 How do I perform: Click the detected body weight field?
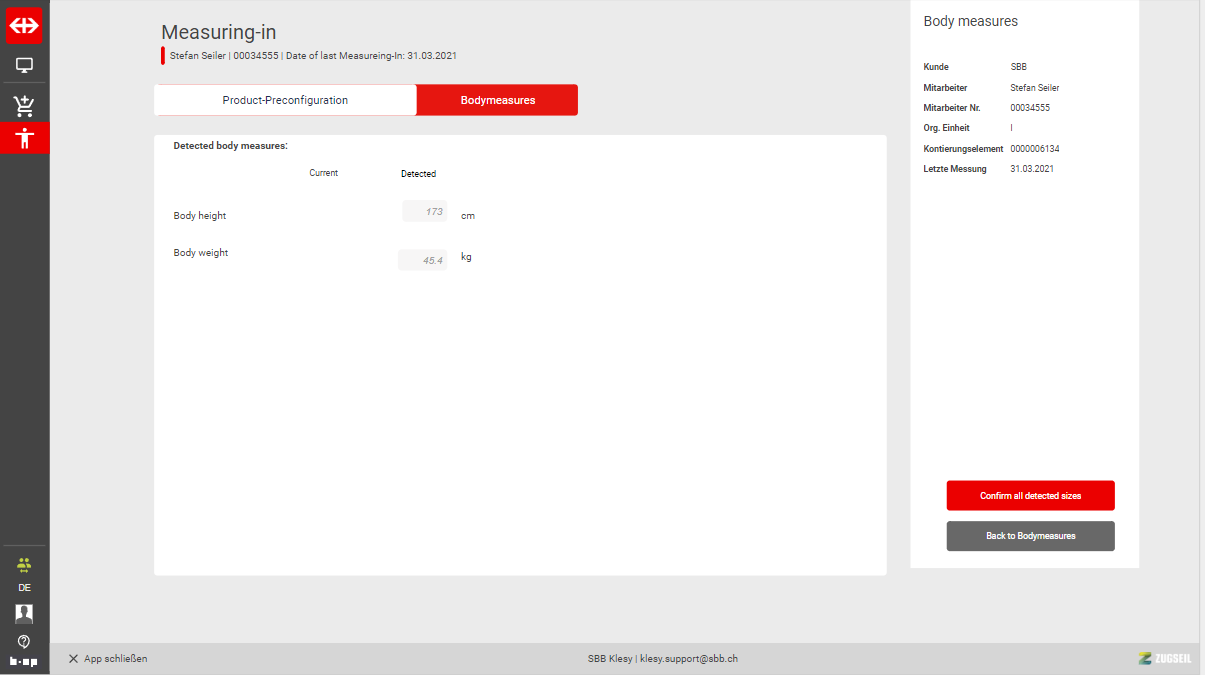click(422, 260)
